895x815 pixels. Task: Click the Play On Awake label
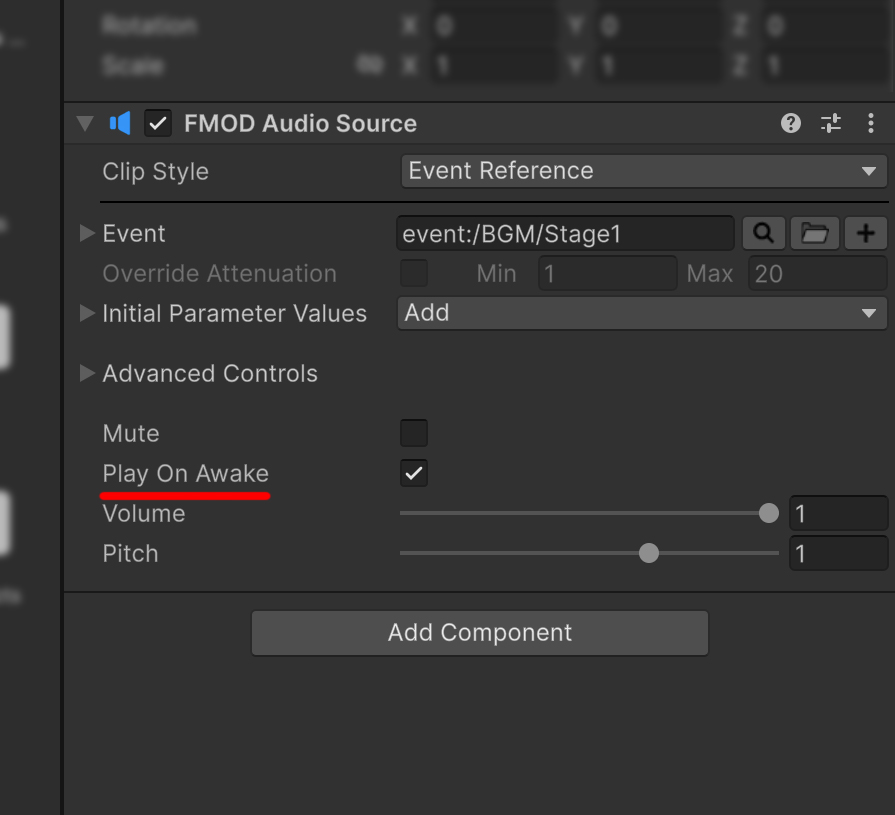tap(186, 473)
